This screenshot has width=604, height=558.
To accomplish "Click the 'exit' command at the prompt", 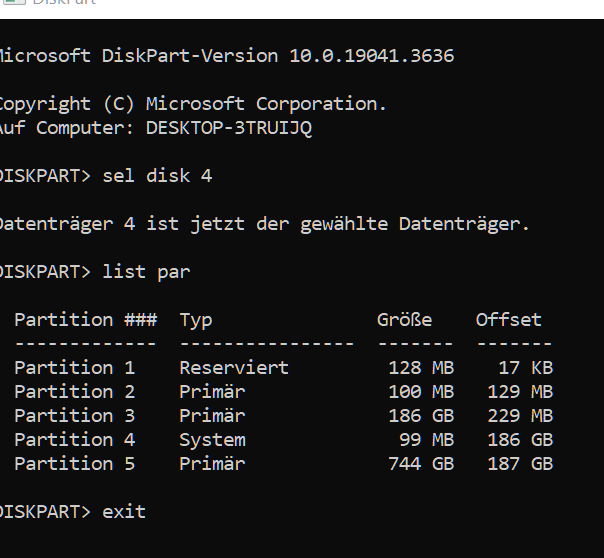I will click(x=124, y=512).
